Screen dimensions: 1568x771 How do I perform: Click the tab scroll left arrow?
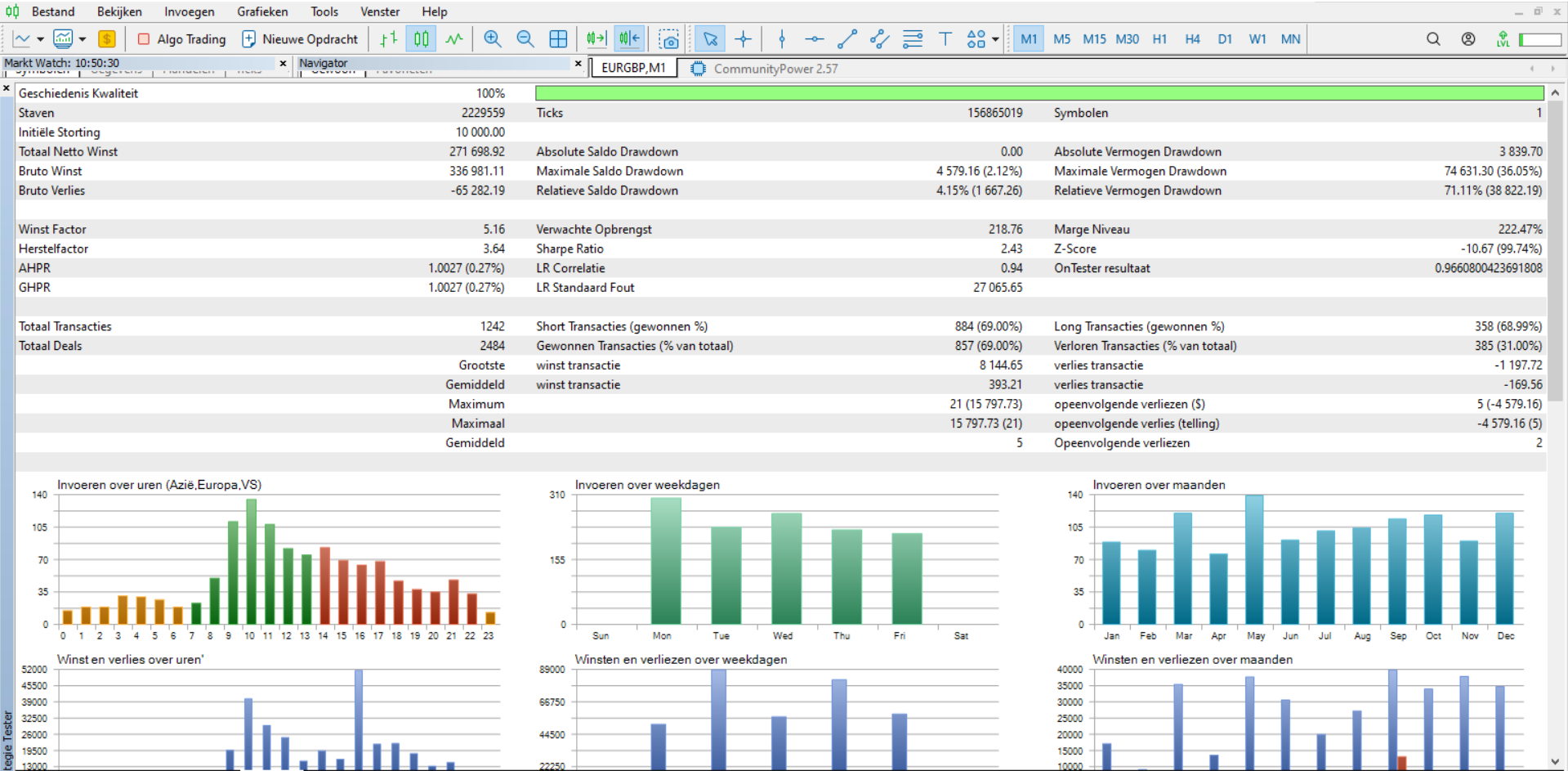point(1532,69)
